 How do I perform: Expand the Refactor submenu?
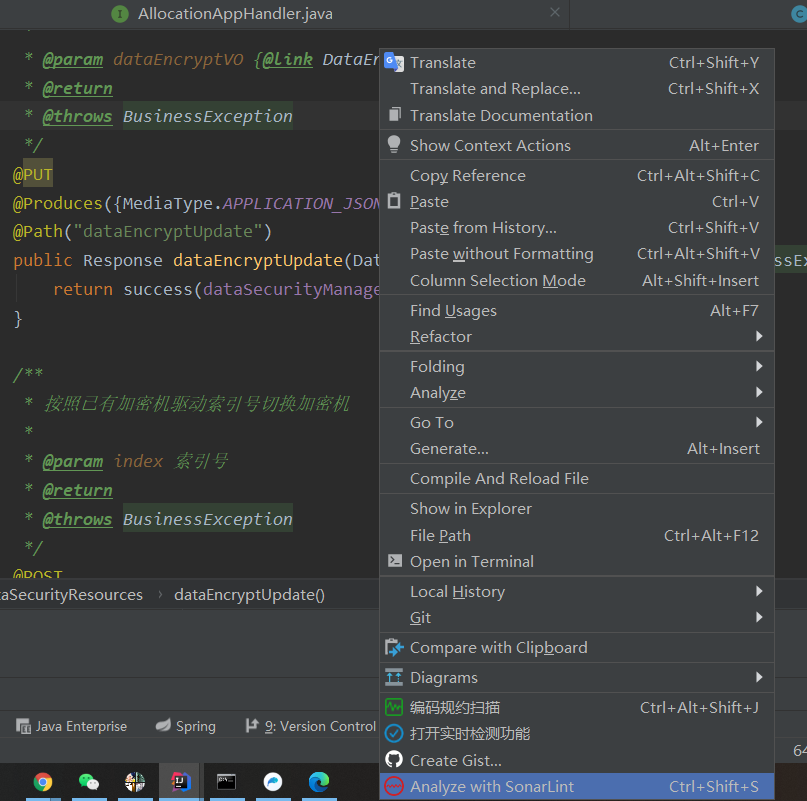[x=440, y=337]
